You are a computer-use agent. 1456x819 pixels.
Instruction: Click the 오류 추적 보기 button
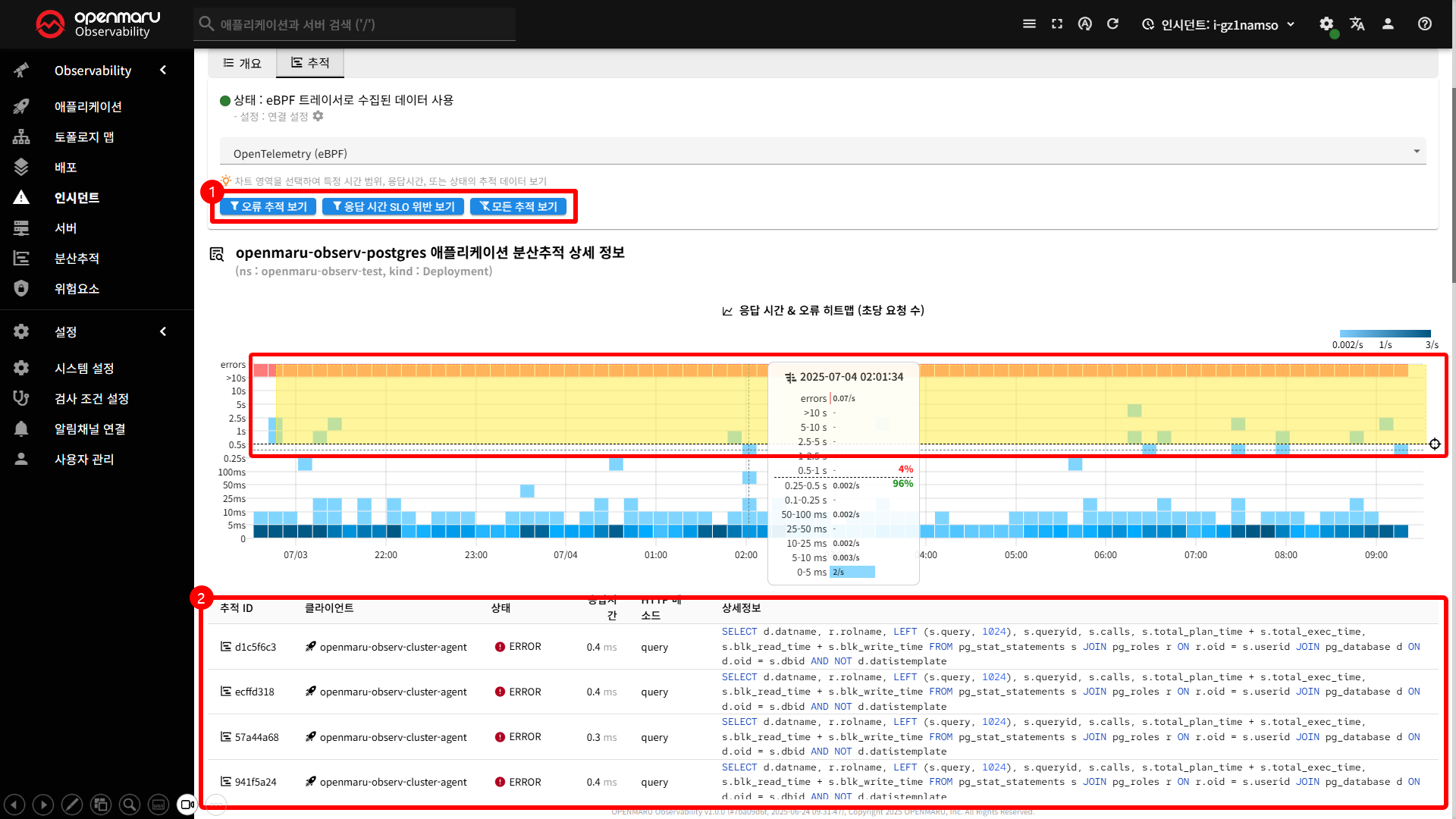tap(268, 206)
